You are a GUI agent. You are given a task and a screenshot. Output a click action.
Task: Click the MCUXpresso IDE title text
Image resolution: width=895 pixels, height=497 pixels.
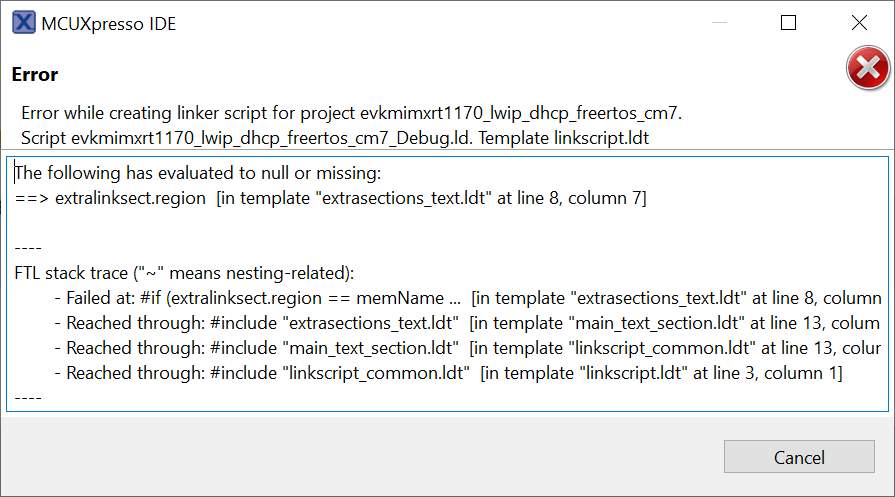click(x=108, y=24)
